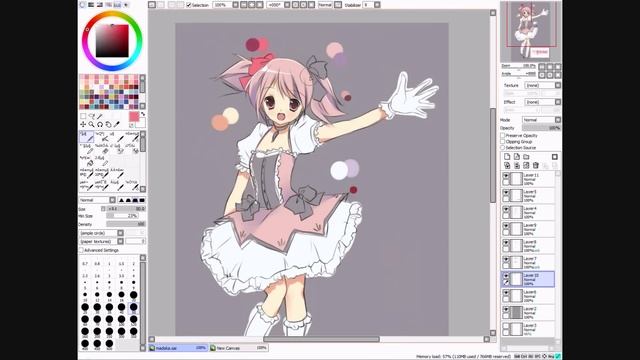Viewport: 640px width, 360px height.
Task: Switch to the New Canvas tab
Action: click(238, 348)
